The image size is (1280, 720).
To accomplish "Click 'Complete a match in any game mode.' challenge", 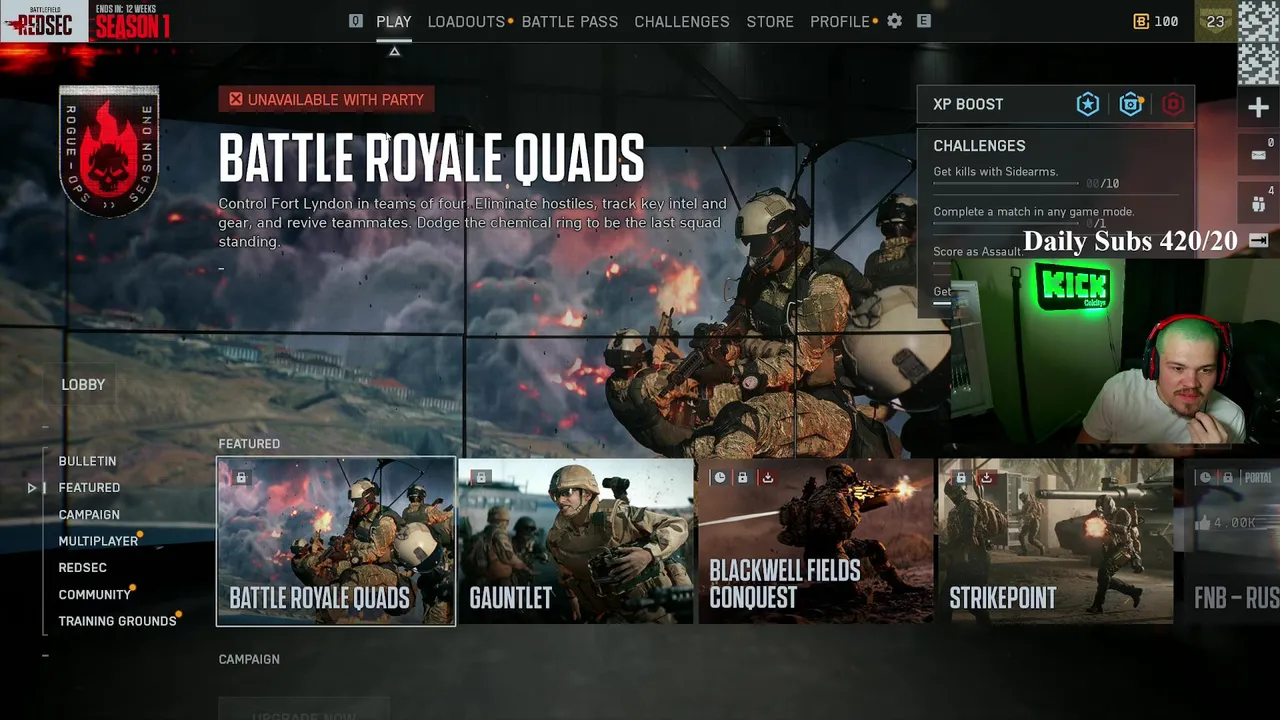I will 1033,211.
